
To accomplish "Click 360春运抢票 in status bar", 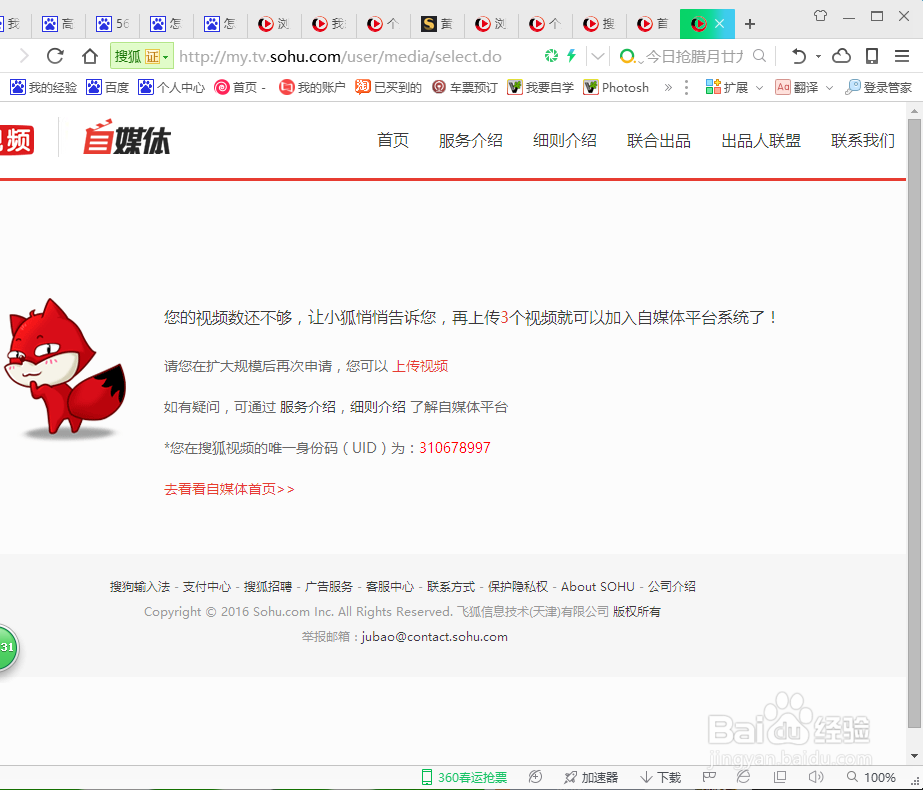I will tap(464, 778).
